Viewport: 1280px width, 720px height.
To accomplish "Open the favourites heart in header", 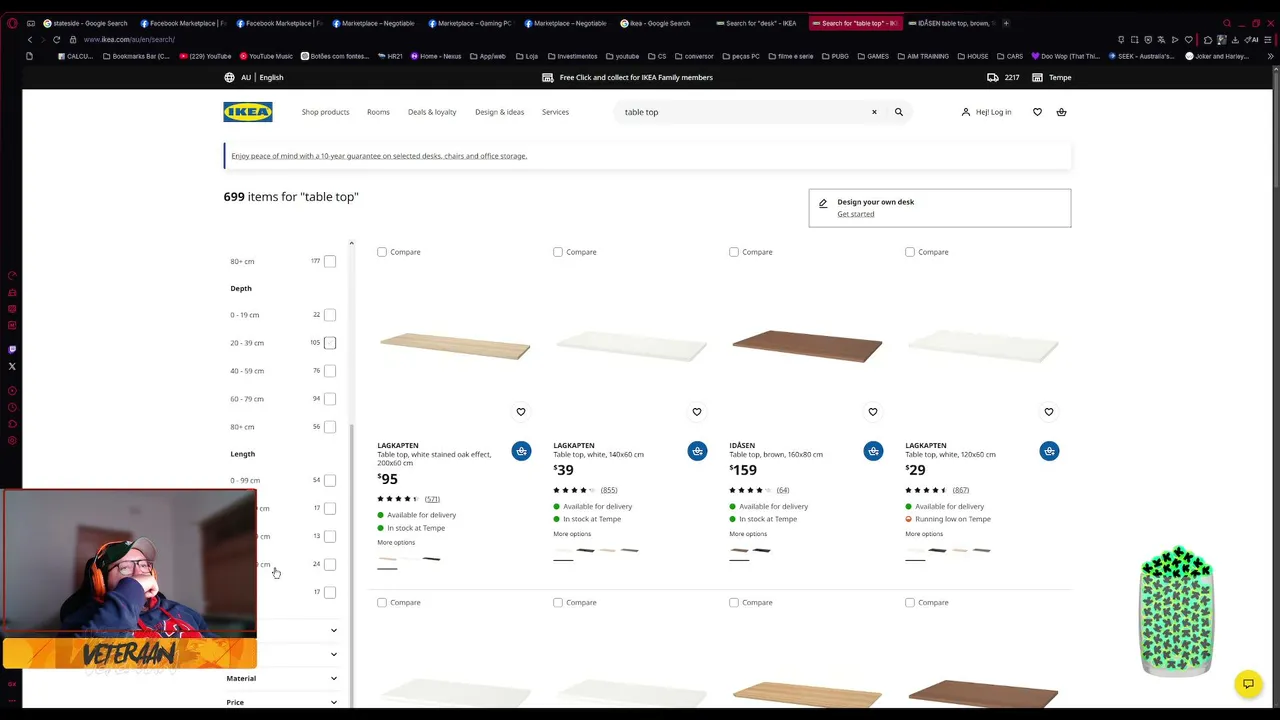I will [1037, 112].
